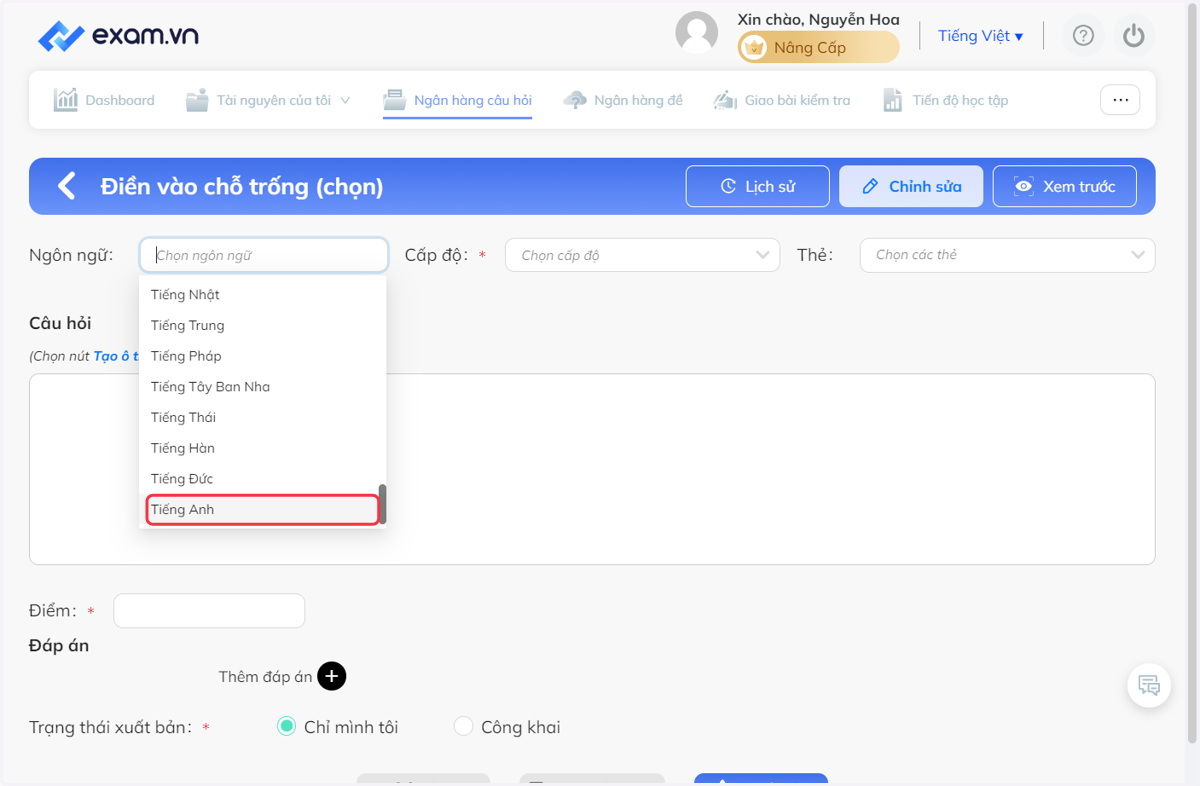Click the Dashboard chart icon
This screenshot has width=1200, height=786.
click(66, 100)
